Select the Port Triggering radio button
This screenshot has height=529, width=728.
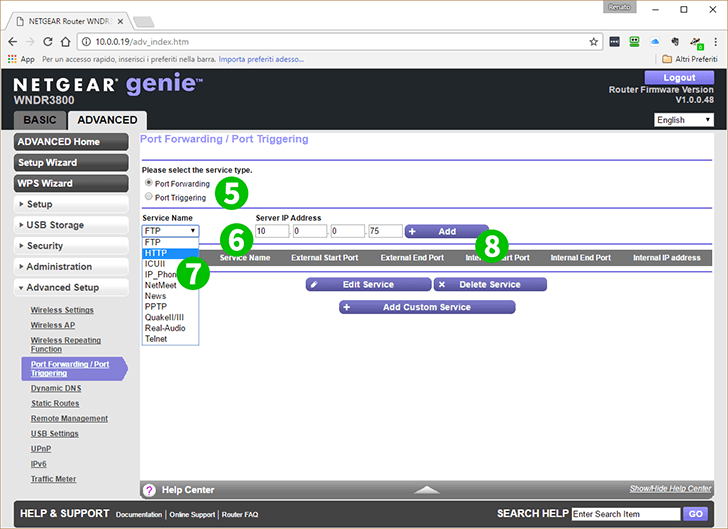click(149, 197)
